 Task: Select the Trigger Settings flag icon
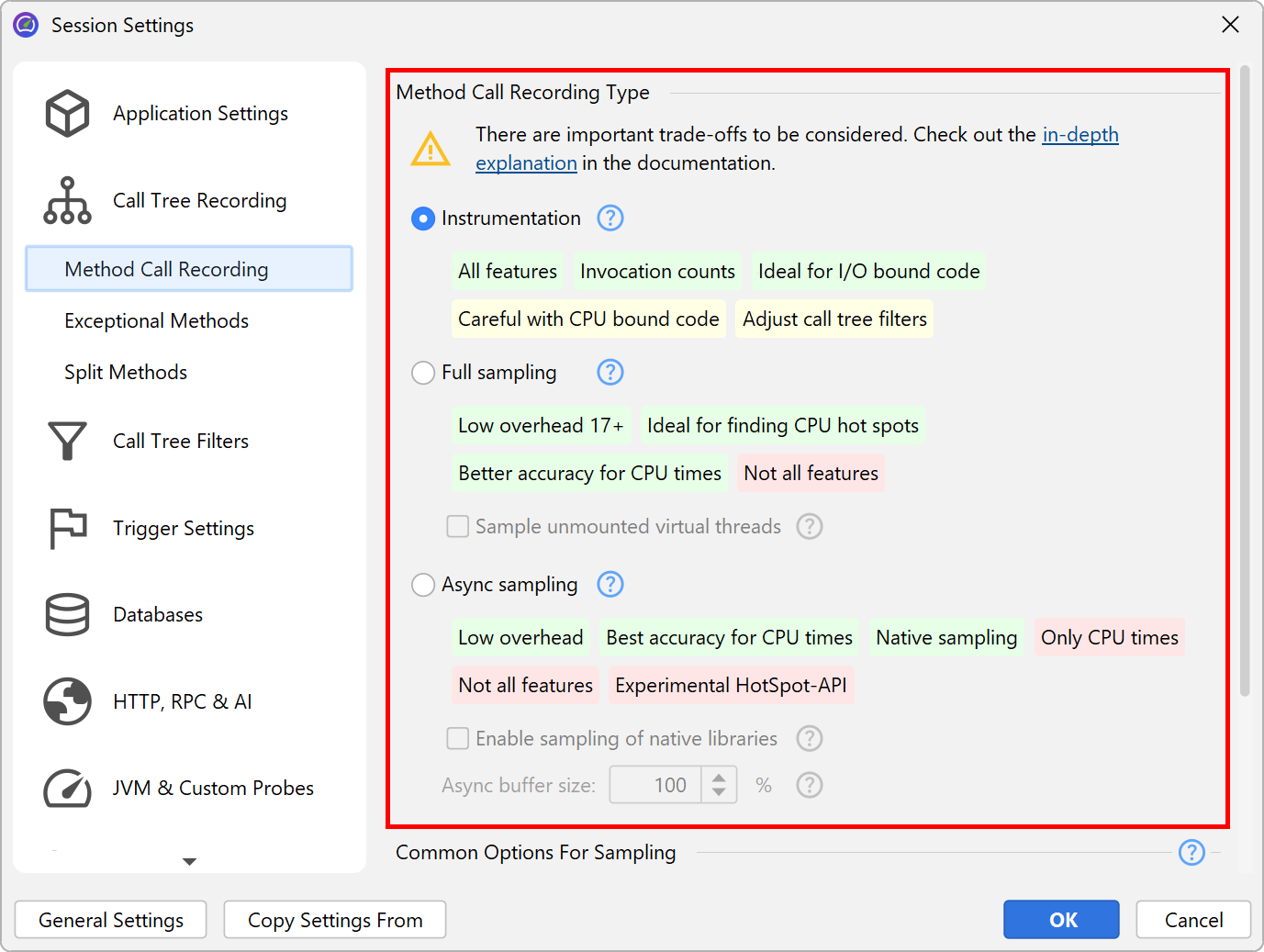[x=67, y=529]
